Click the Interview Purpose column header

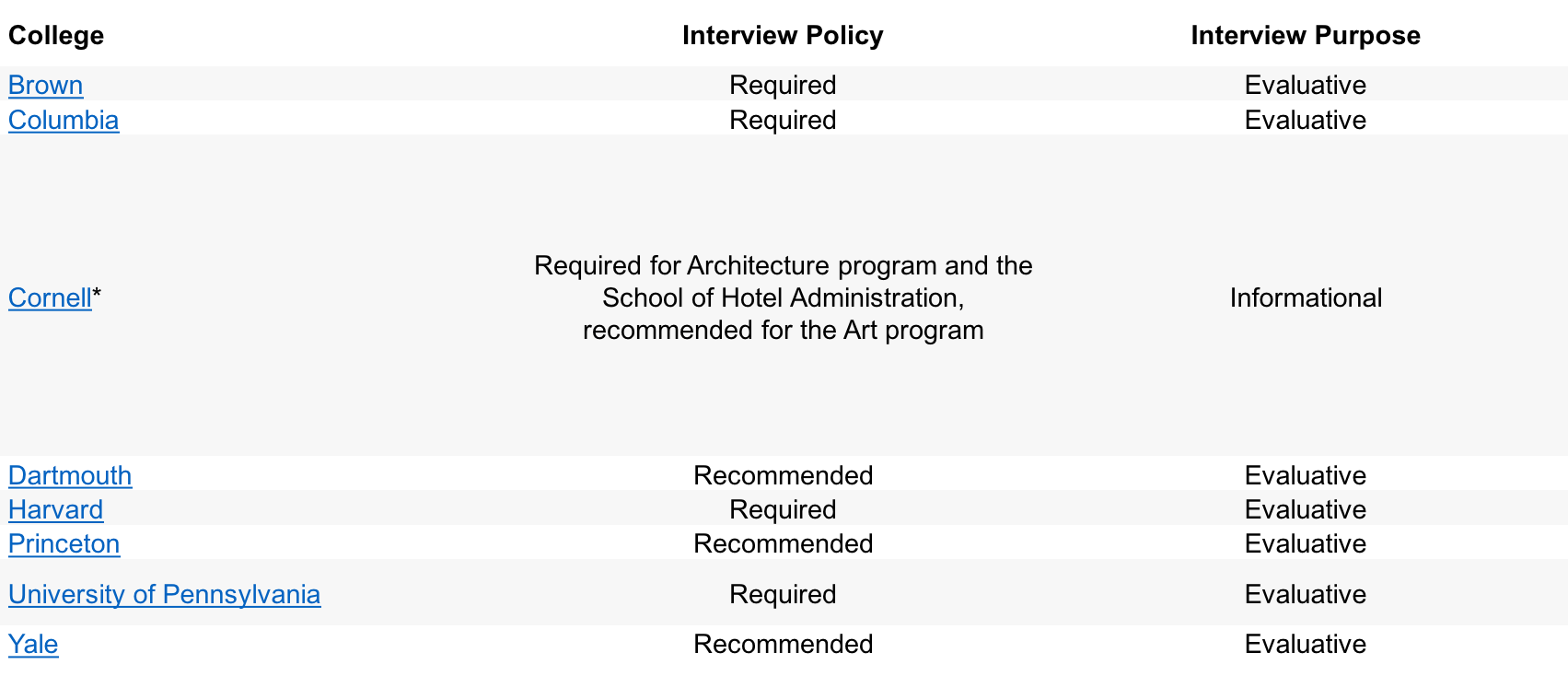click(1305, 35)
